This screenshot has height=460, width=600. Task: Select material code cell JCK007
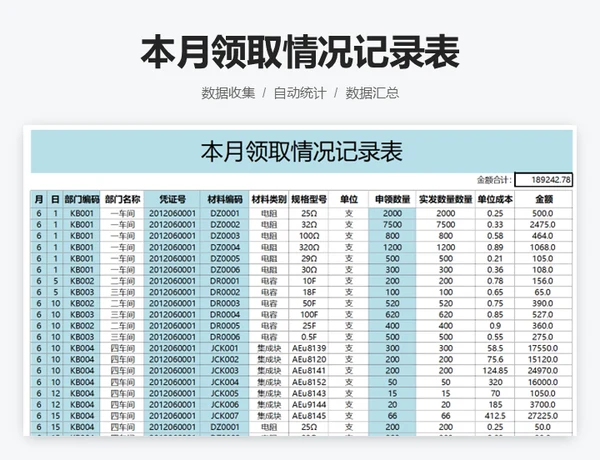point(225,416)
